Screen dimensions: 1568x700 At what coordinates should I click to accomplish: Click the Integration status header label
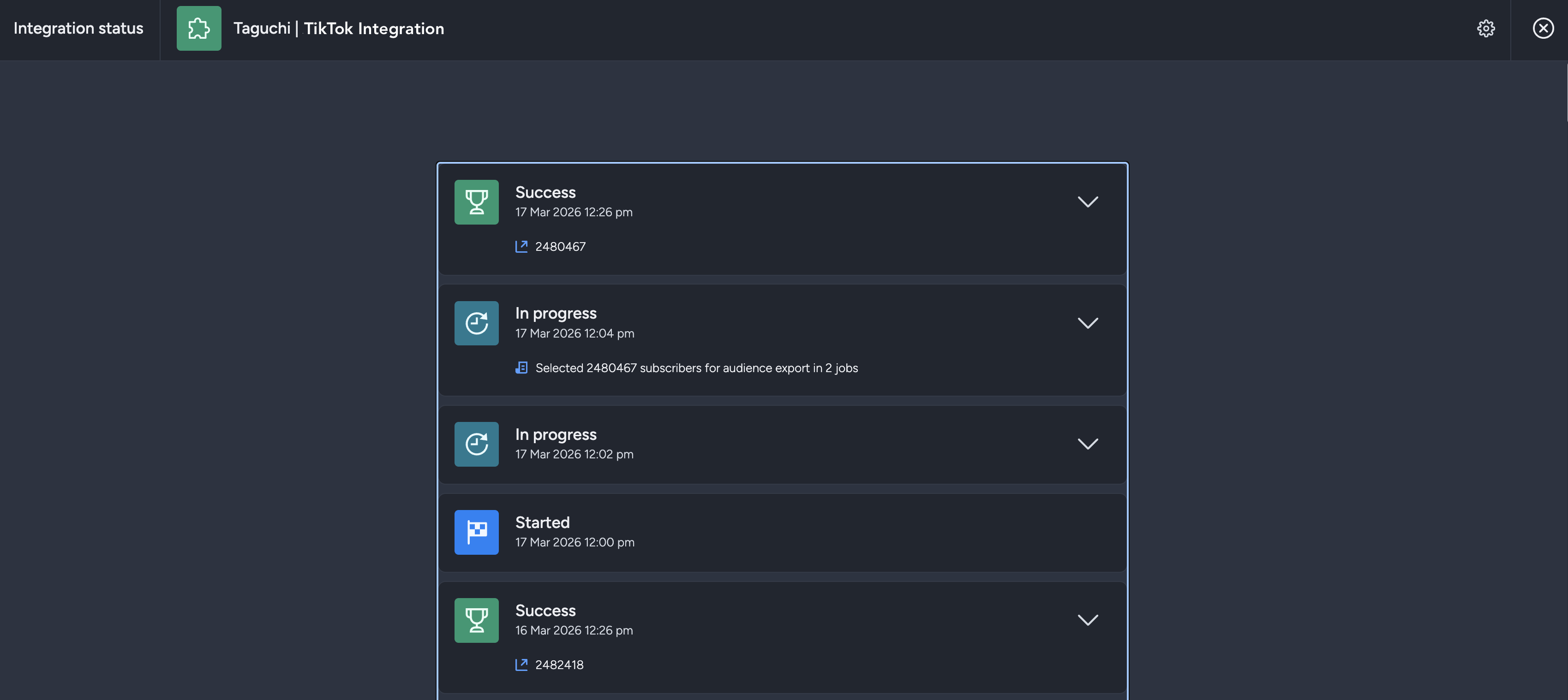(78, 28)
